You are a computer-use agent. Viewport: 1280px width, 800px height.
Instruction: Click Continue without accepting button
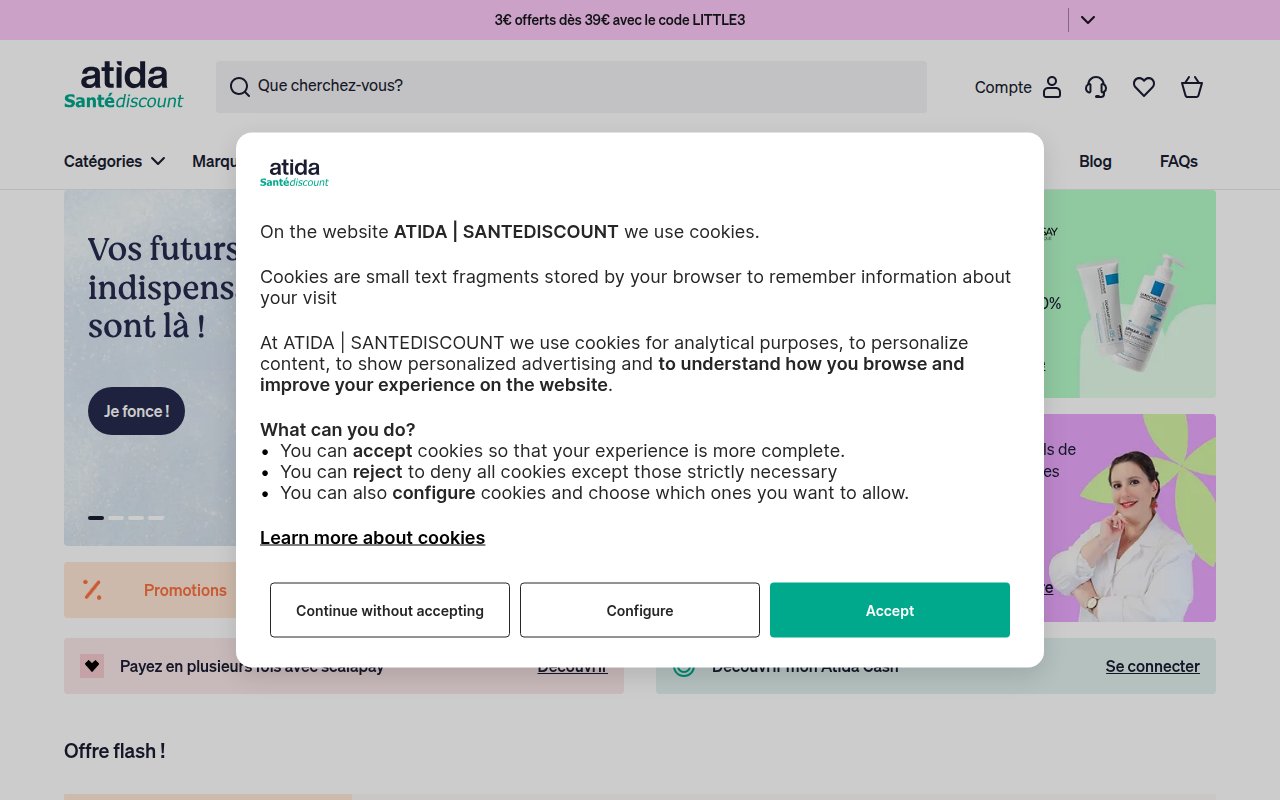(390, 610)
